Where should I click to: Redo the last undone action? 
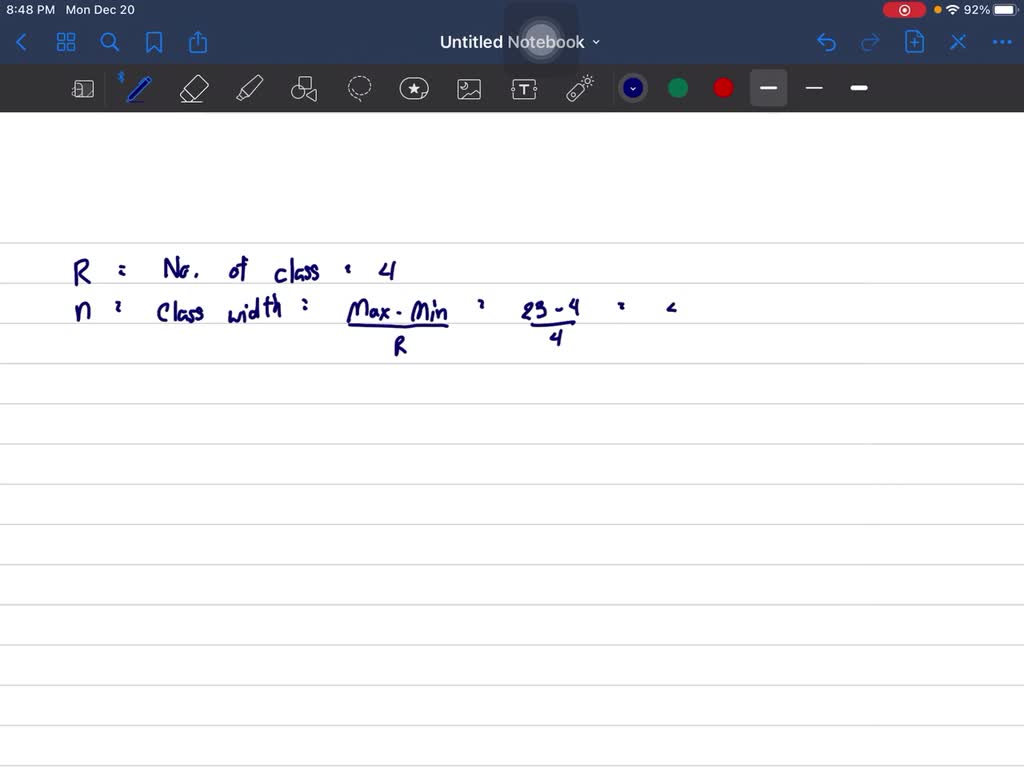click(x=870, y=42)
